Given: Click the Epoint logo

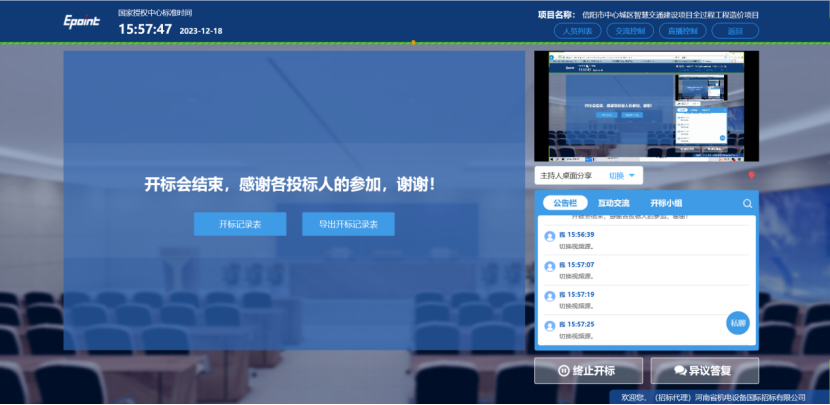Looking at the screenshot, I should click(x=81, y=22).
